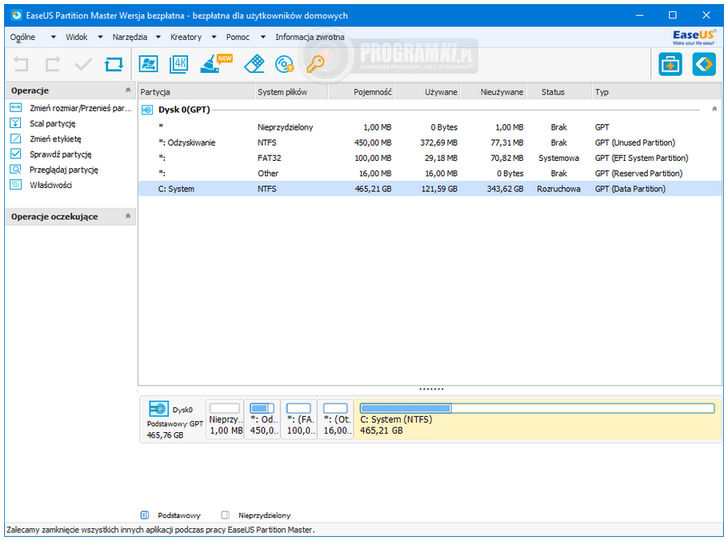This screenshot has height=542, width=727.
Task: Click the Redo arrow toolbar icon
Action: (52, 64)
